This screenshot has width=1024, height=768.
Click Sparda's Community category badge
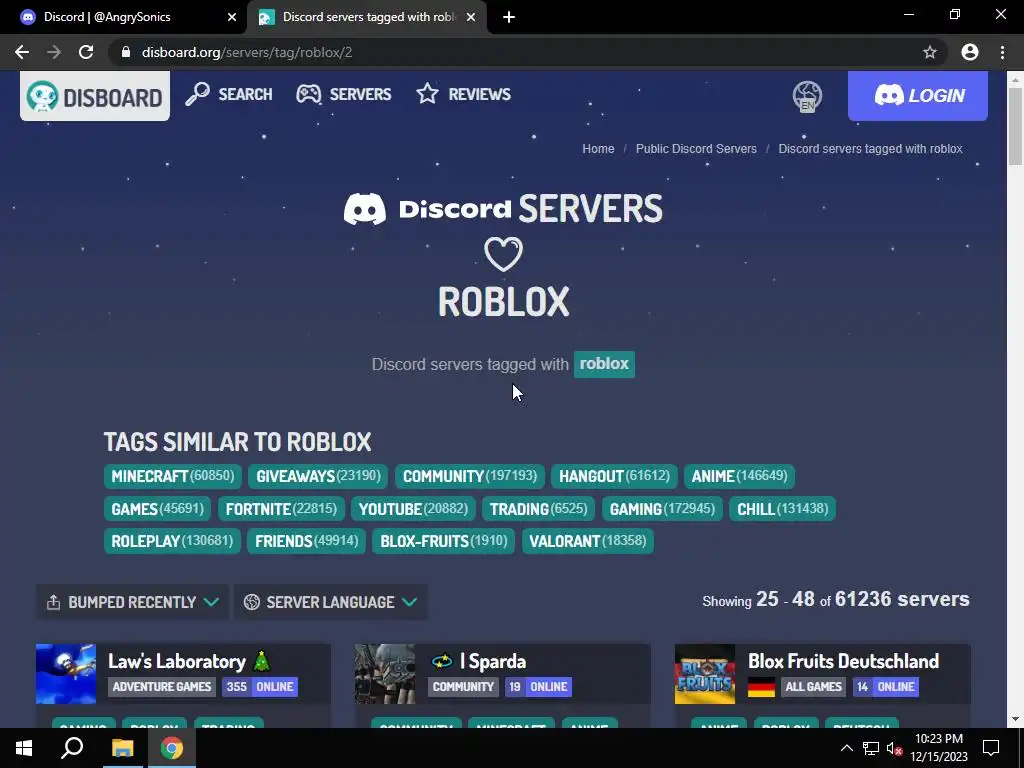coord(463,687)
